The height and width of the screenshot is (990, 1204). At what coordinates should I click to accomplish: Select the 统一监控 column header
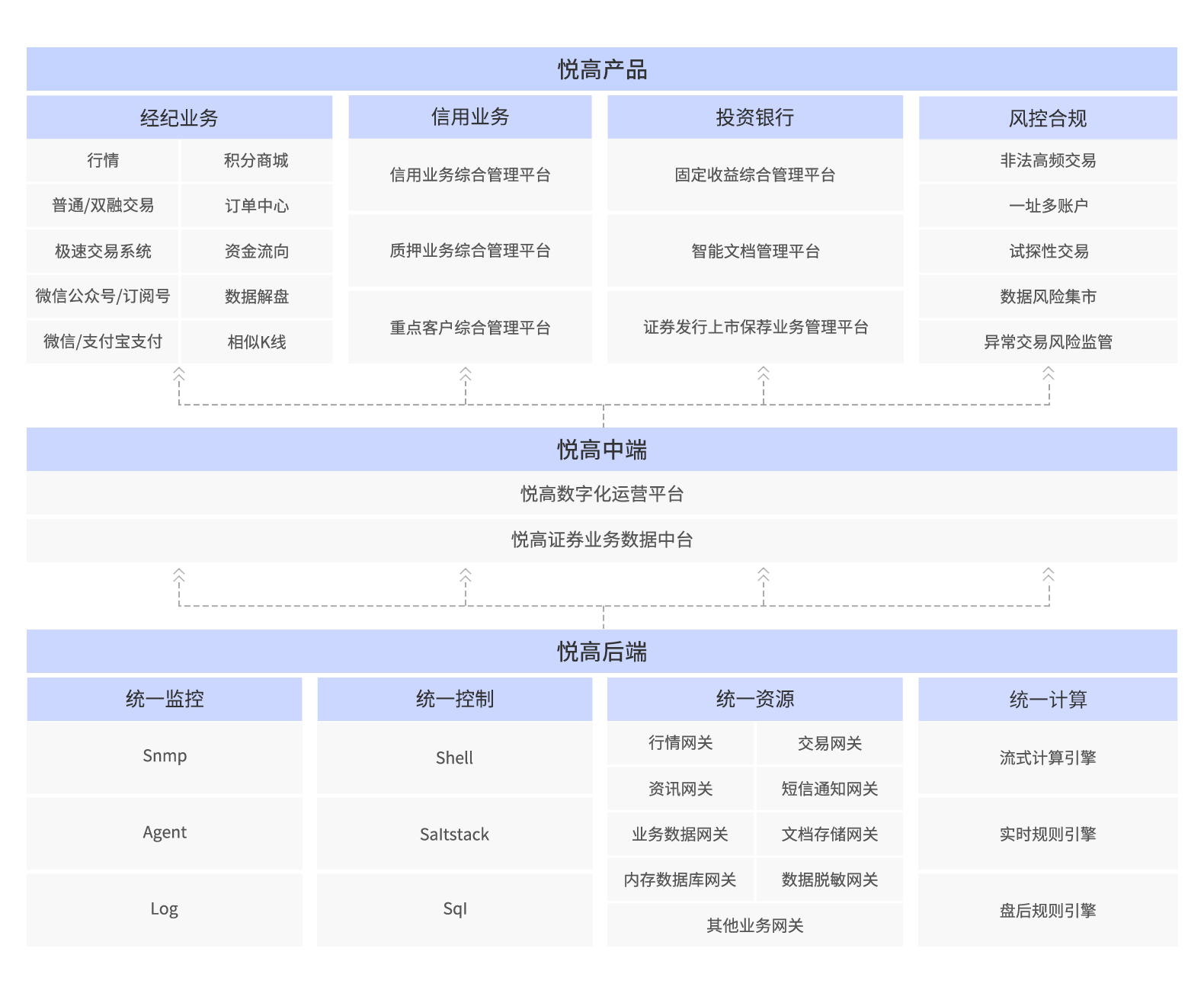click(165, 699)
